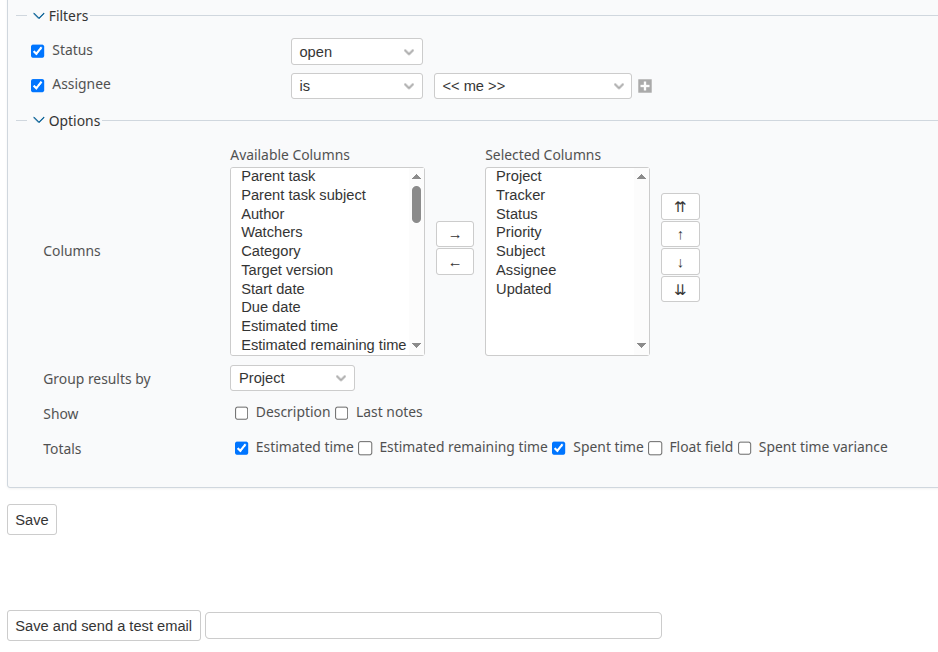Collapse the Filters section chevron
The image size is (938, 652).
tap(39, 16)
